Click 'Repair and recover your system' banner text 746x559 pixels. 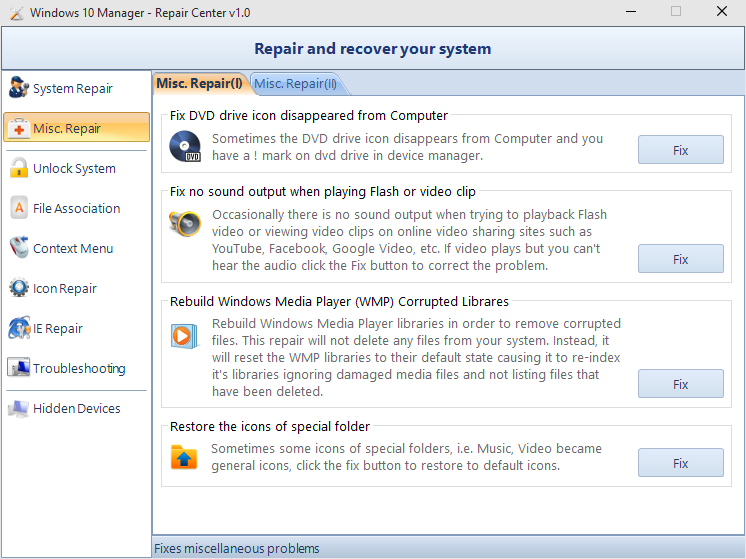click(x=373, y=49)
